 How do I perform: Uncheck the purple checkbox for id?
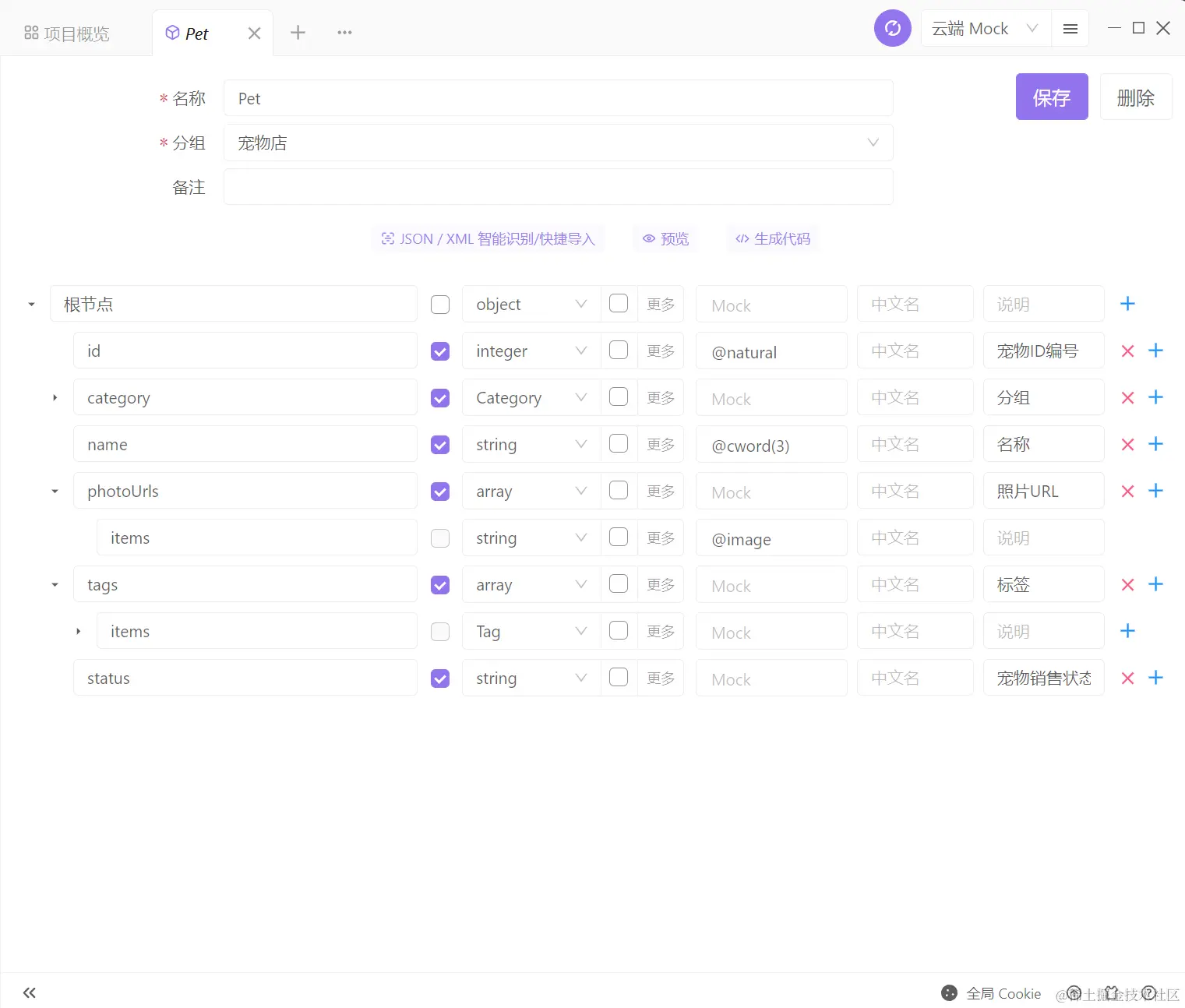click(440, 351)
